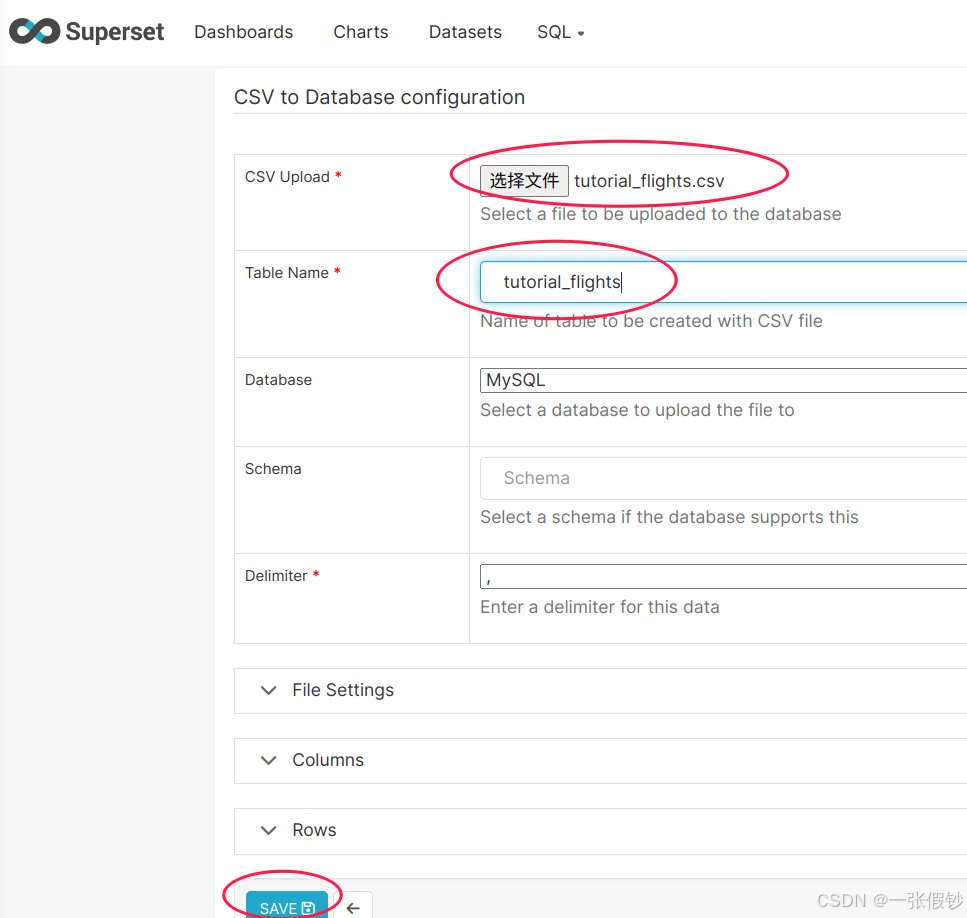Go to the Dashboards page
Viewport: 967px width, 918px height.
coord(243,32)
